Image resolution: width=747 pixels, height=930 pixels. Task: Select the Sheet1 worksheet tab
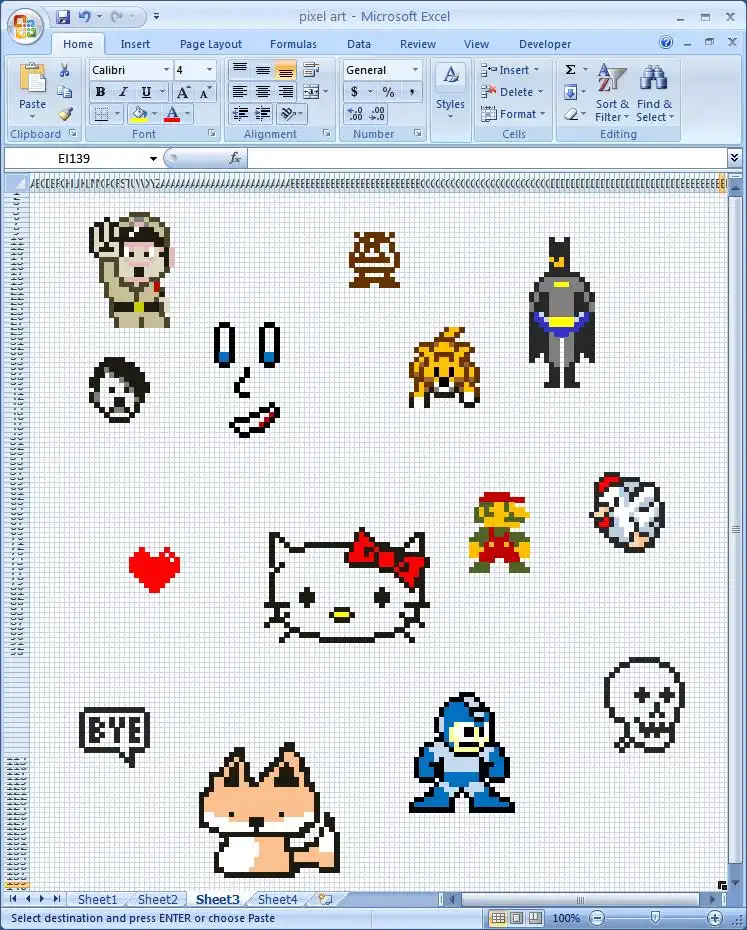(97, 899)
